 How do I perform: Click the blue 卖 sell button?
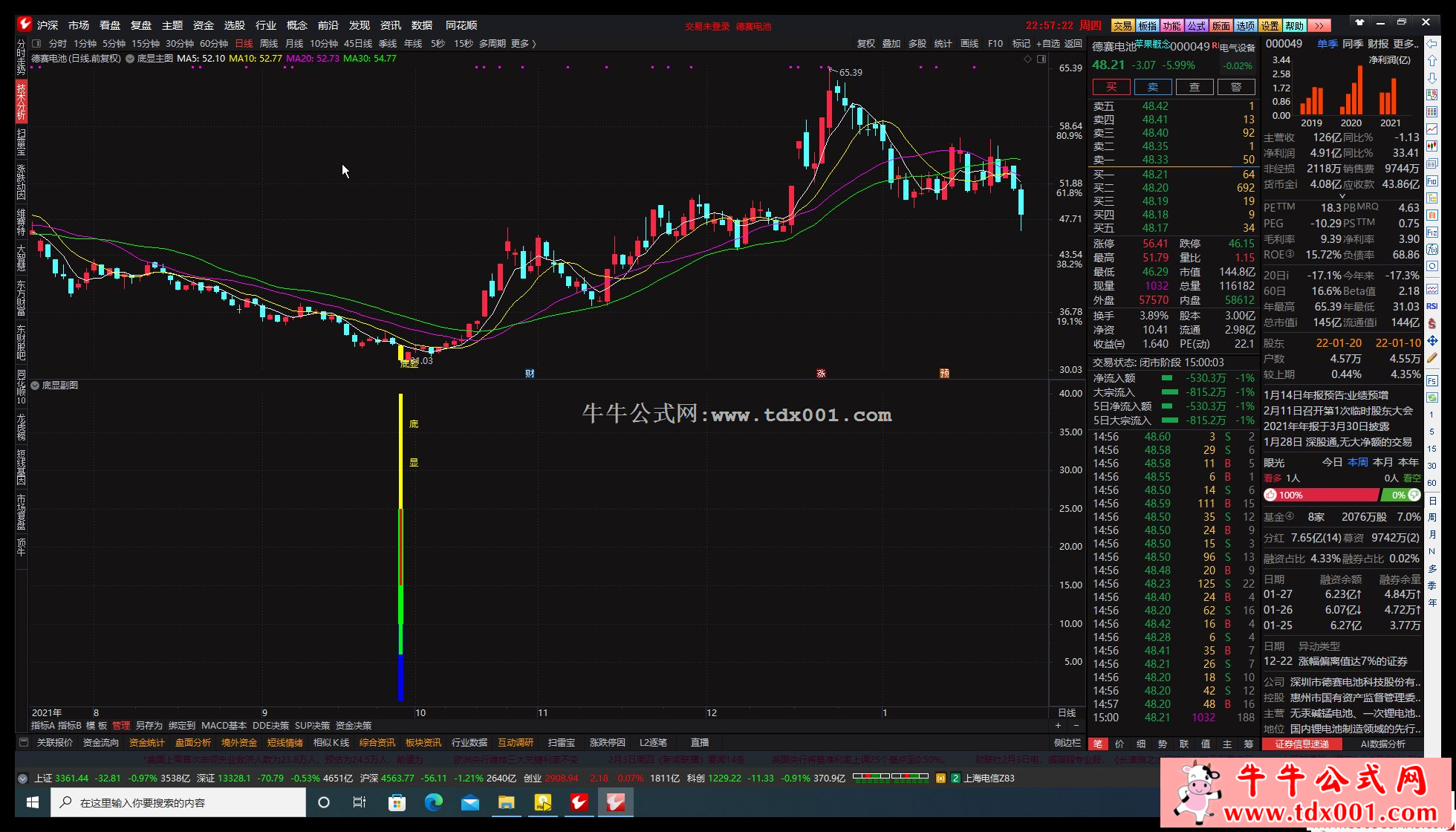pyautogui.click(x=1153, y=87)
